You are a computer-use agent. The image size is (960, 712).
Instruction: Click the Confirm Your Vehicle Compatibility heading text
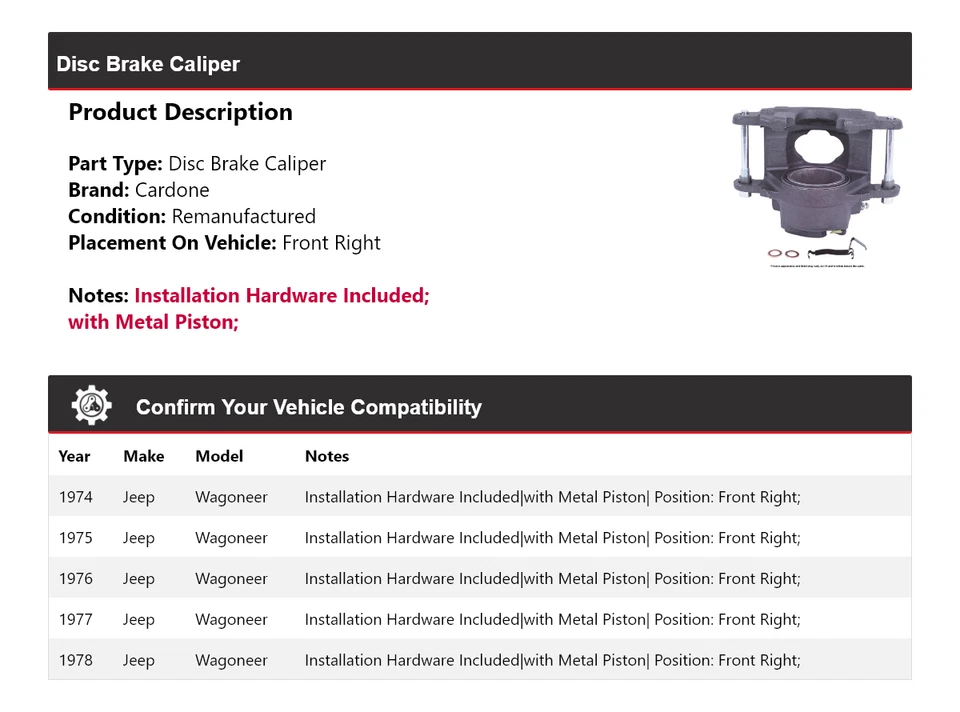coord(308,407)
